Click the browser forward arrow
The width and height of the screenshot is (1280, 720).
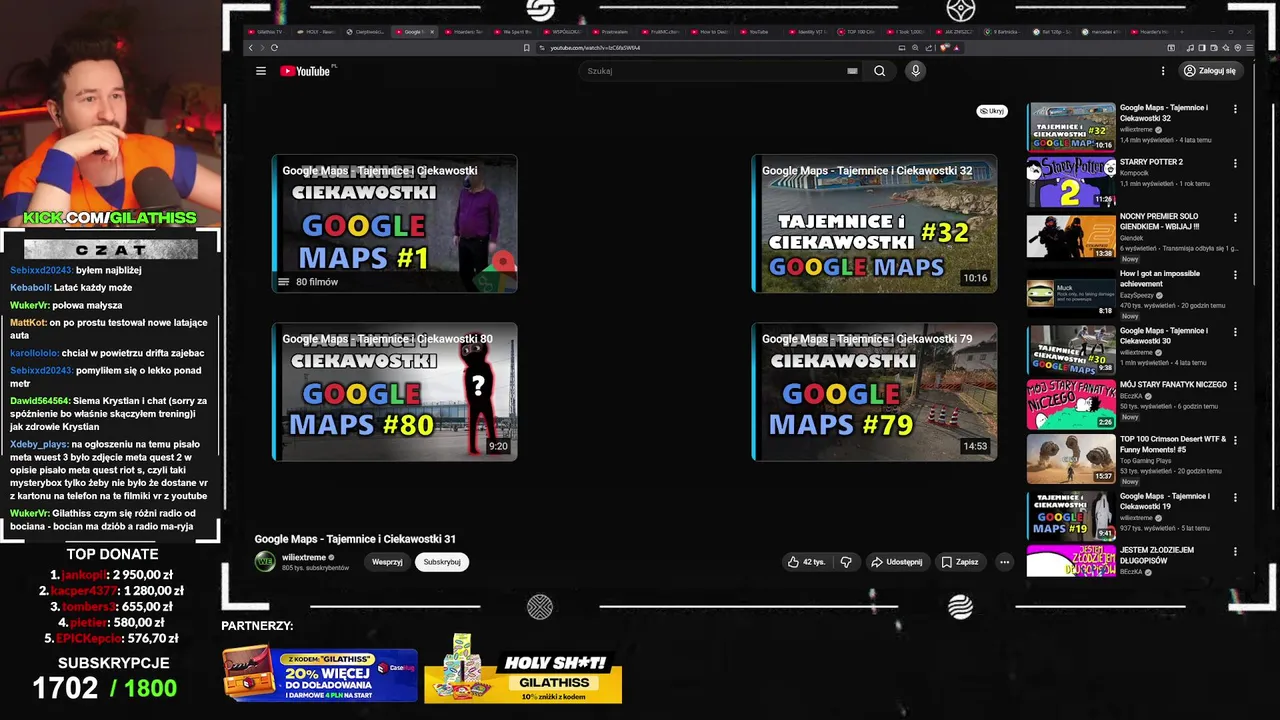pyautogui.click(x=263, y=48)
